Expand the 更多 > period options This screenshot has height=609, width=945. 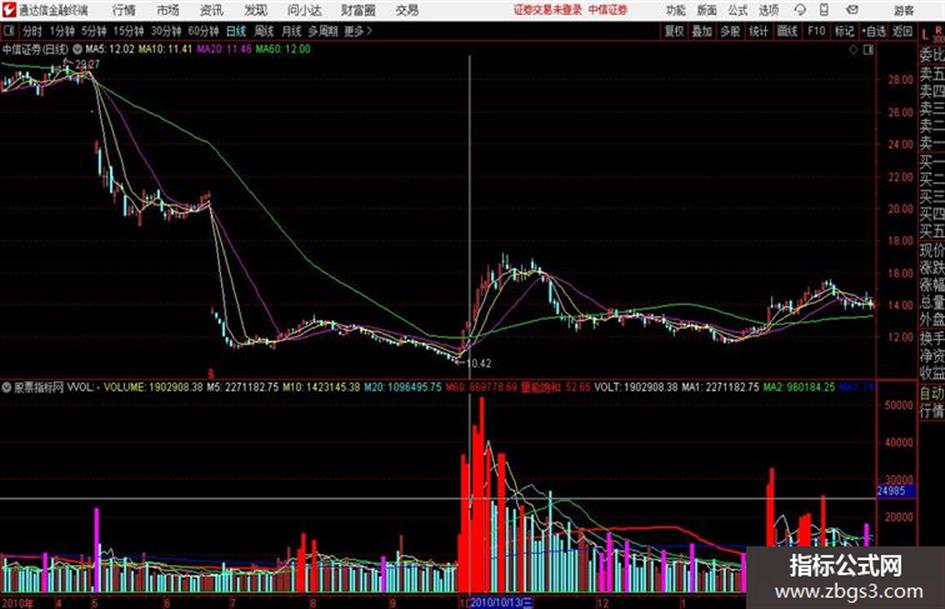(358, 31)
